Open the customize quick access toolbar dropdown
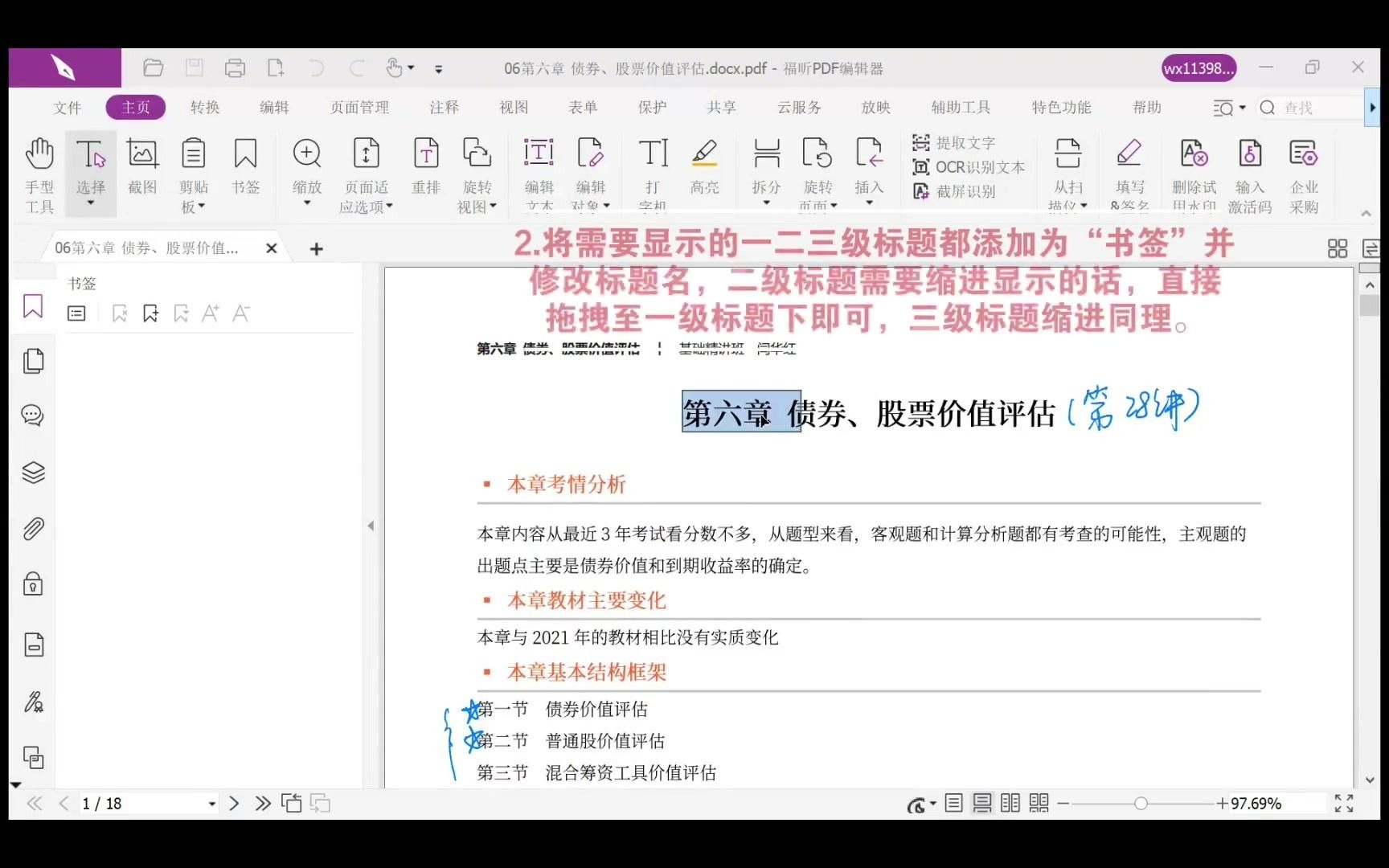Viewport: 1389px width, 868px height. pos(438,69)
